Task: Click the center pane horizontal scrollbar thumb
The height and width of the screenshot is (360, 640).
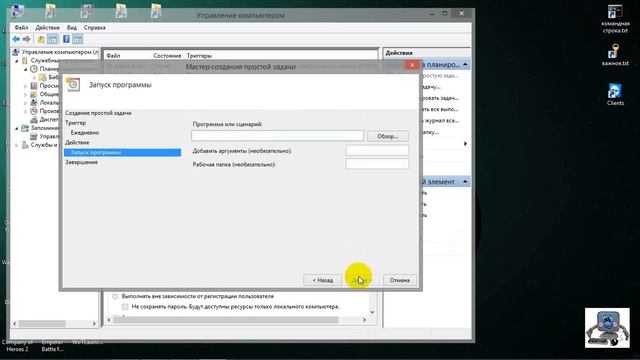Action: pos(226,320)
